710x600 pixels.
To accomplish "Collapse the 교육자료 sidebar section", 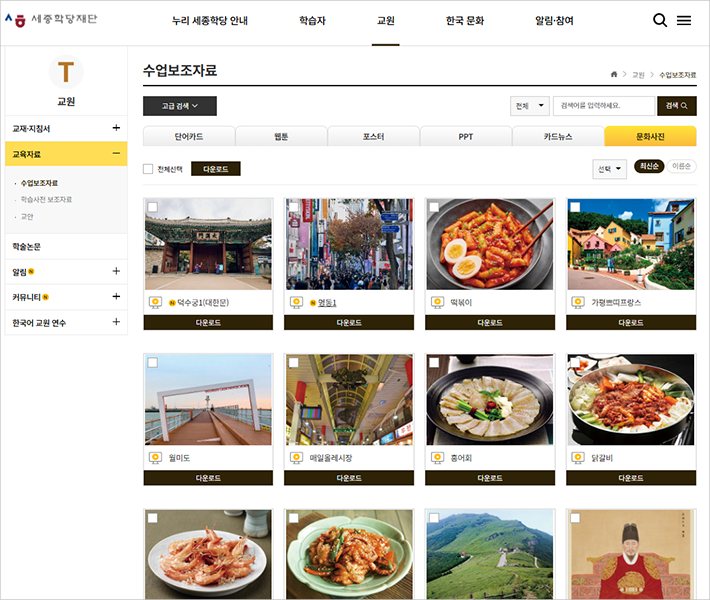I will (116, 154).
